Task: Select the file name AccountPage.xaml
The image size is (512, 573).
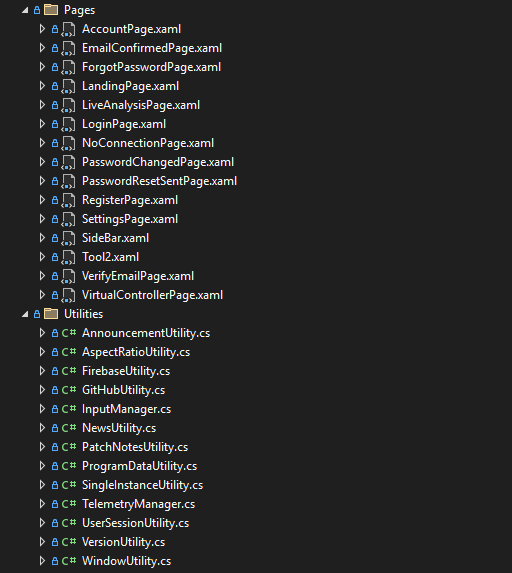Action: 131,29
